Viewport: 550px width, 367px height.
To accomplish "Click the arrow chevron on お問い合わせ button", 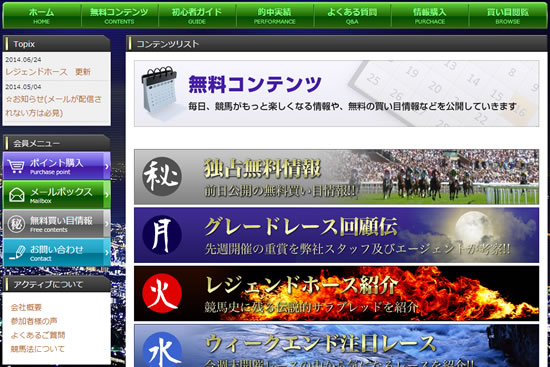I will pos(107,253).
